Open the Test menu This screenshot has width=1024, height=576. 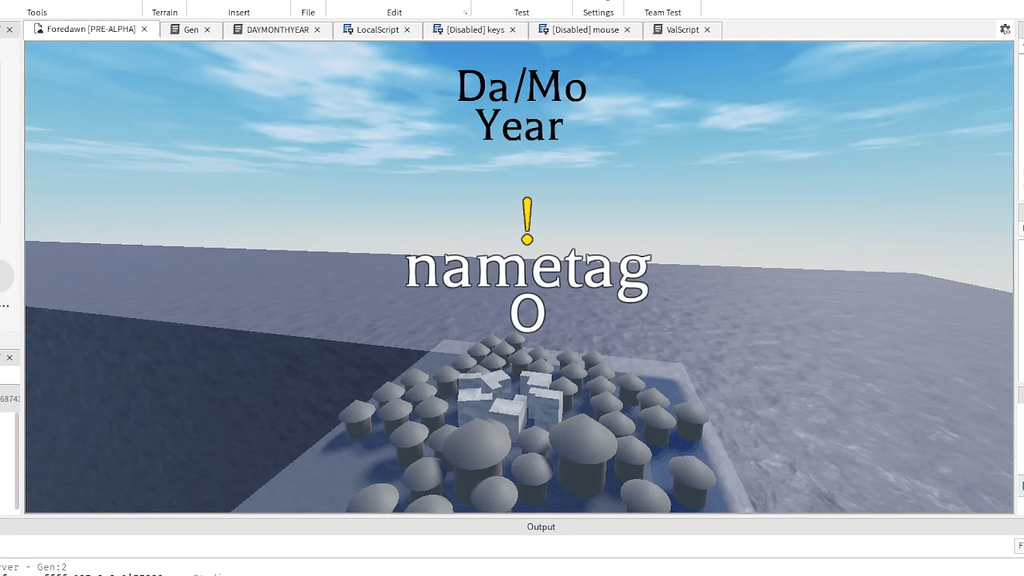(520, 11)
